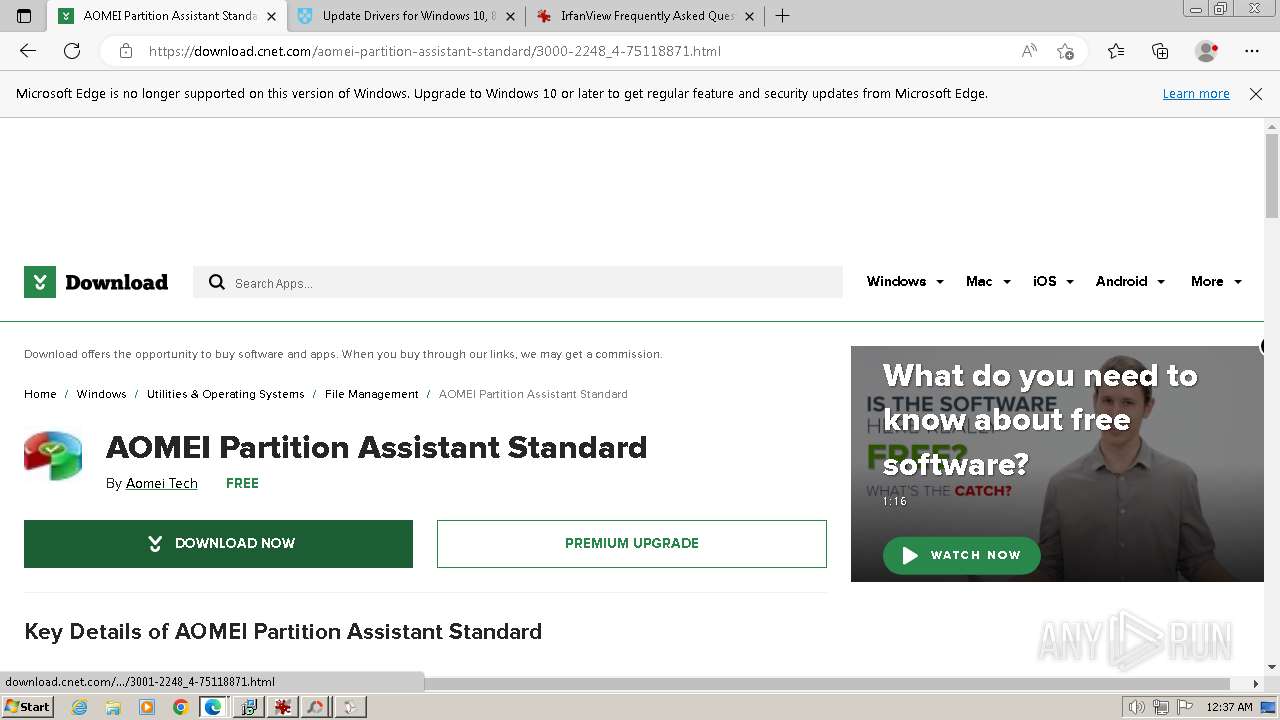View site information via the lock icon
1280x720 pixels.
coord(125,51)
